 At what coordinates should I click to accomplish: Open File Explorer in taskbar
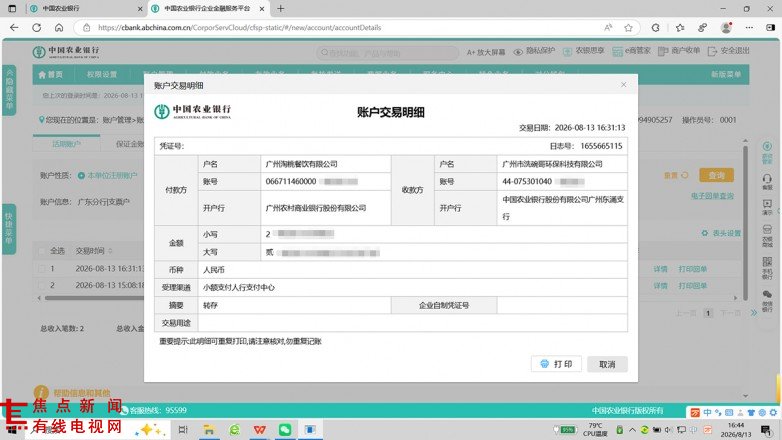(x=208, y=430)
